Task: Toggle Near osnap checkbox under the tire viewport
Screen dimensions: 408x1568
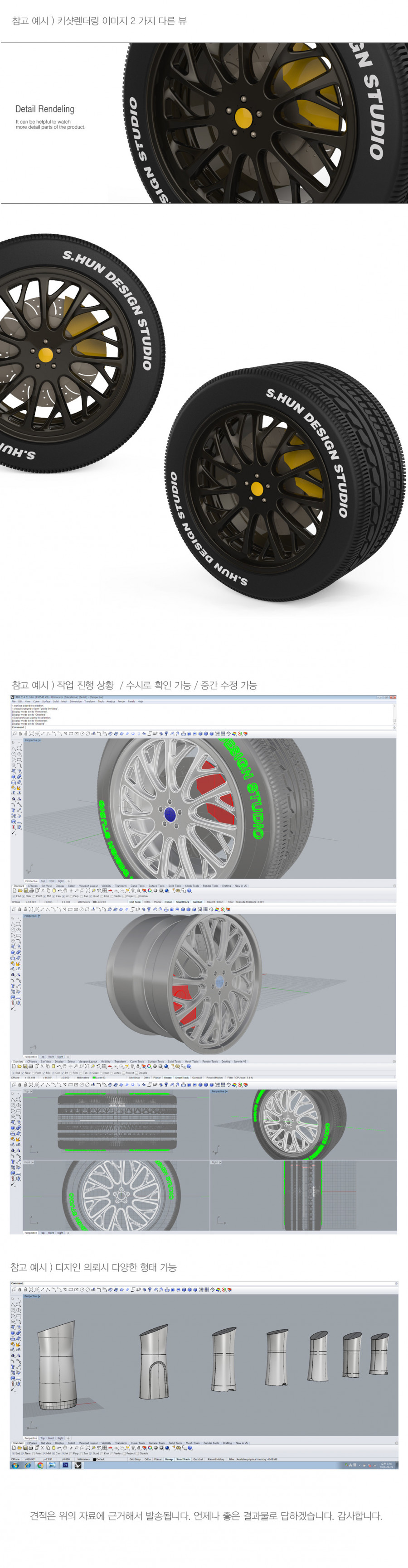Action: pos(24,896)
